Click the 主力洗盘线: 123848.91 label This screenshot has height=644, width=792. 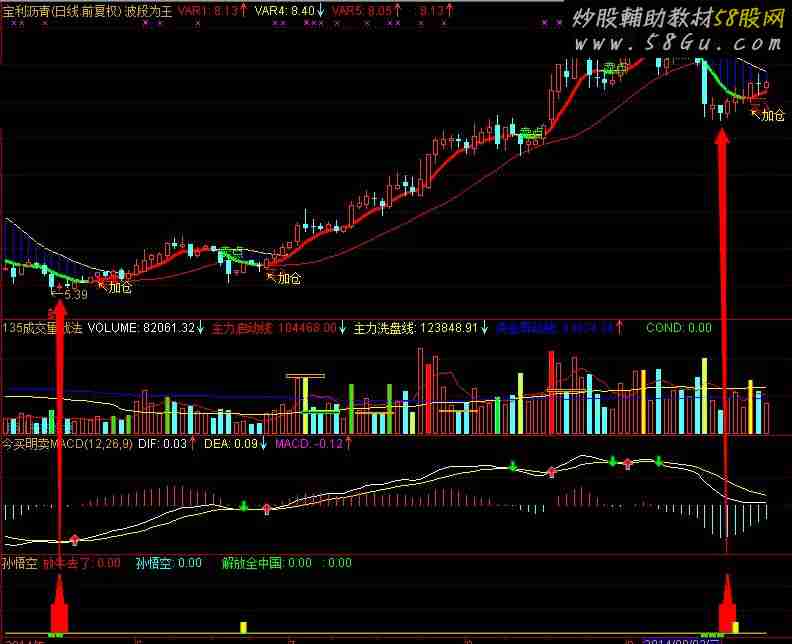point(421,328)
